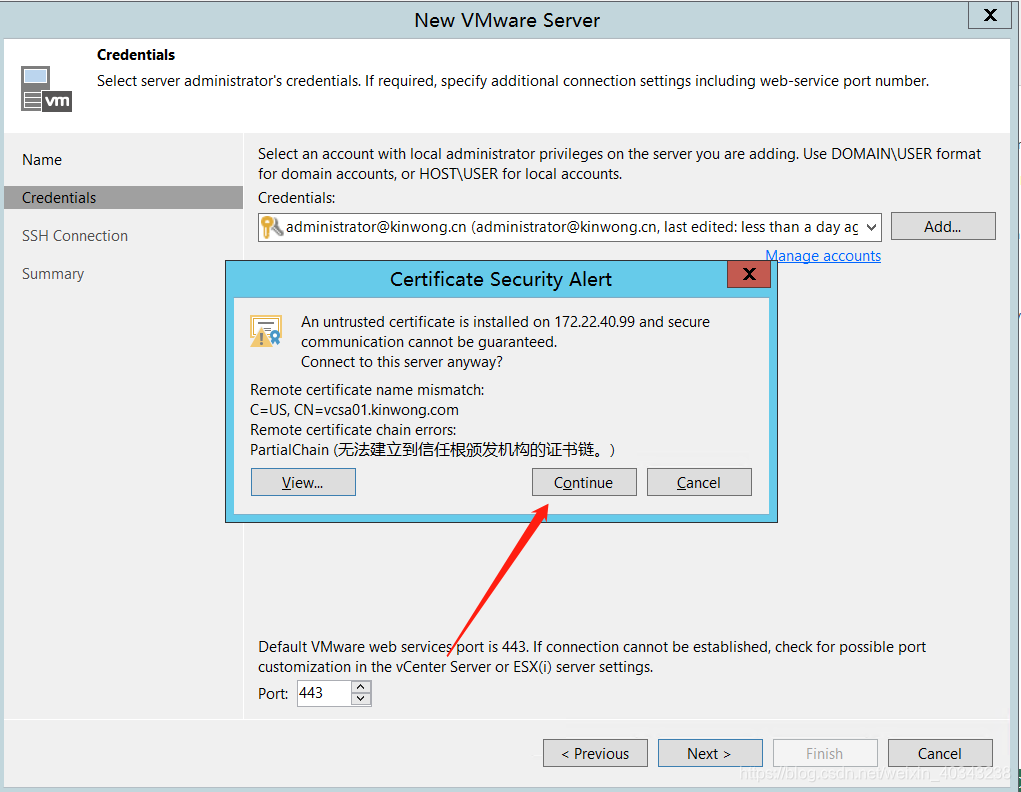Select the Summary wizard step

pos(53,274)
